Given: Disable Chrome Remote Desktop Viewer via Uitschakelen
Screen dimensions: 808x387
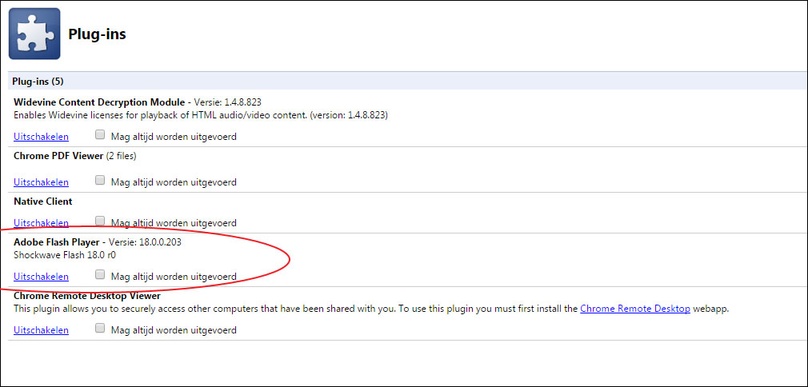Looking at the screenshot, I should 41,330.
